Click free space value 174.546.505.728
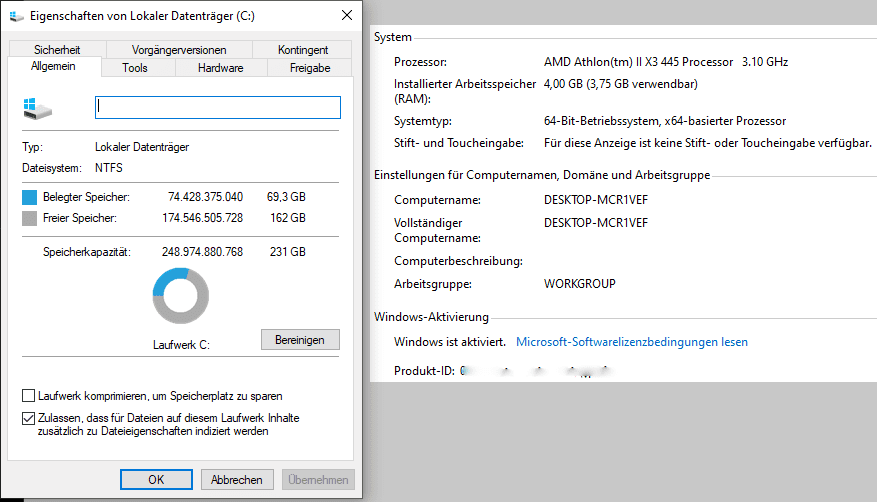The height and width of the screenshot is (502, 877). pyautogui.click(x=202, y=218)
